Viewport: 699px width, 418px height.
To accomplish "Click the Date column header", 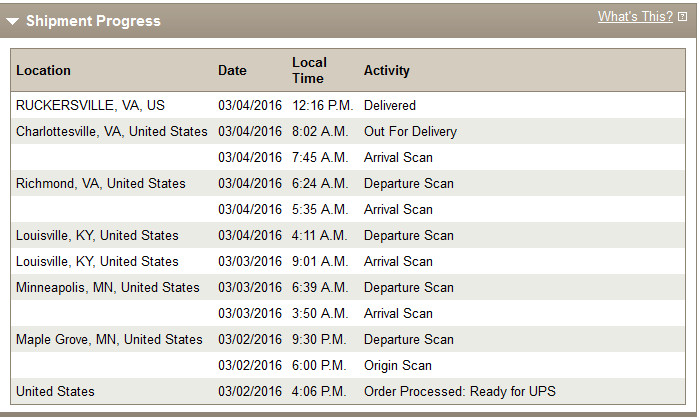I will tap(232, 70).
